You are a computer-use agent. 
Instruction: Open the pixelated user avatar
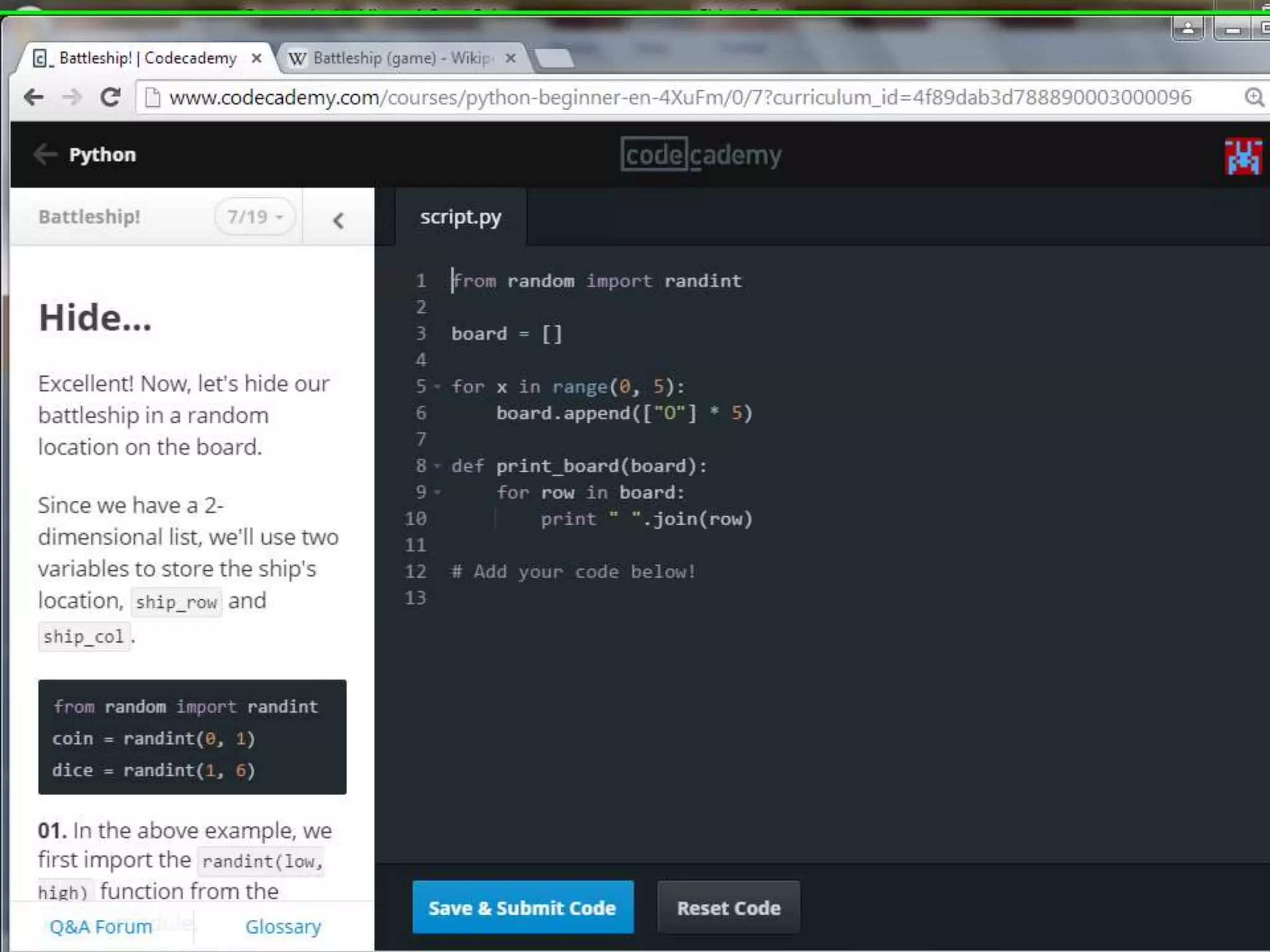(x=1242, y=156)
